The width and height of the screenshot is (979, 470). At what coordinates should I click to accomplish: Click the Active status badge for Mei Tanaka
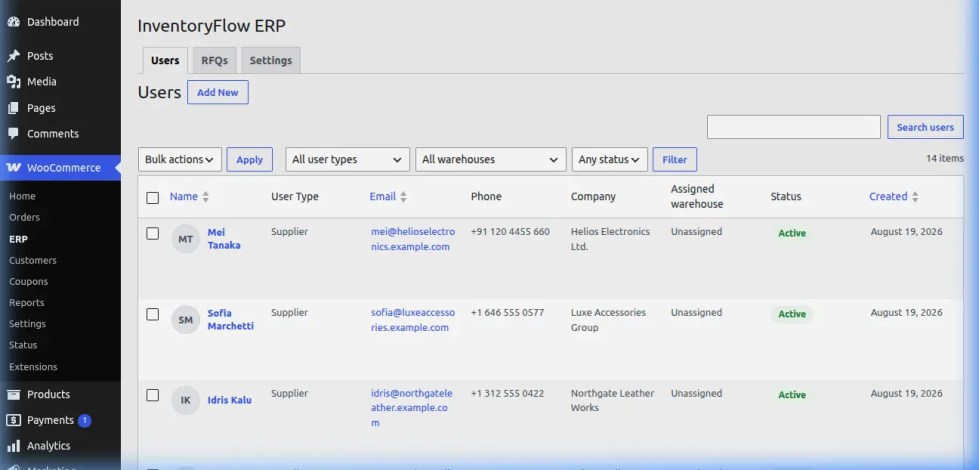pos(792,233)
